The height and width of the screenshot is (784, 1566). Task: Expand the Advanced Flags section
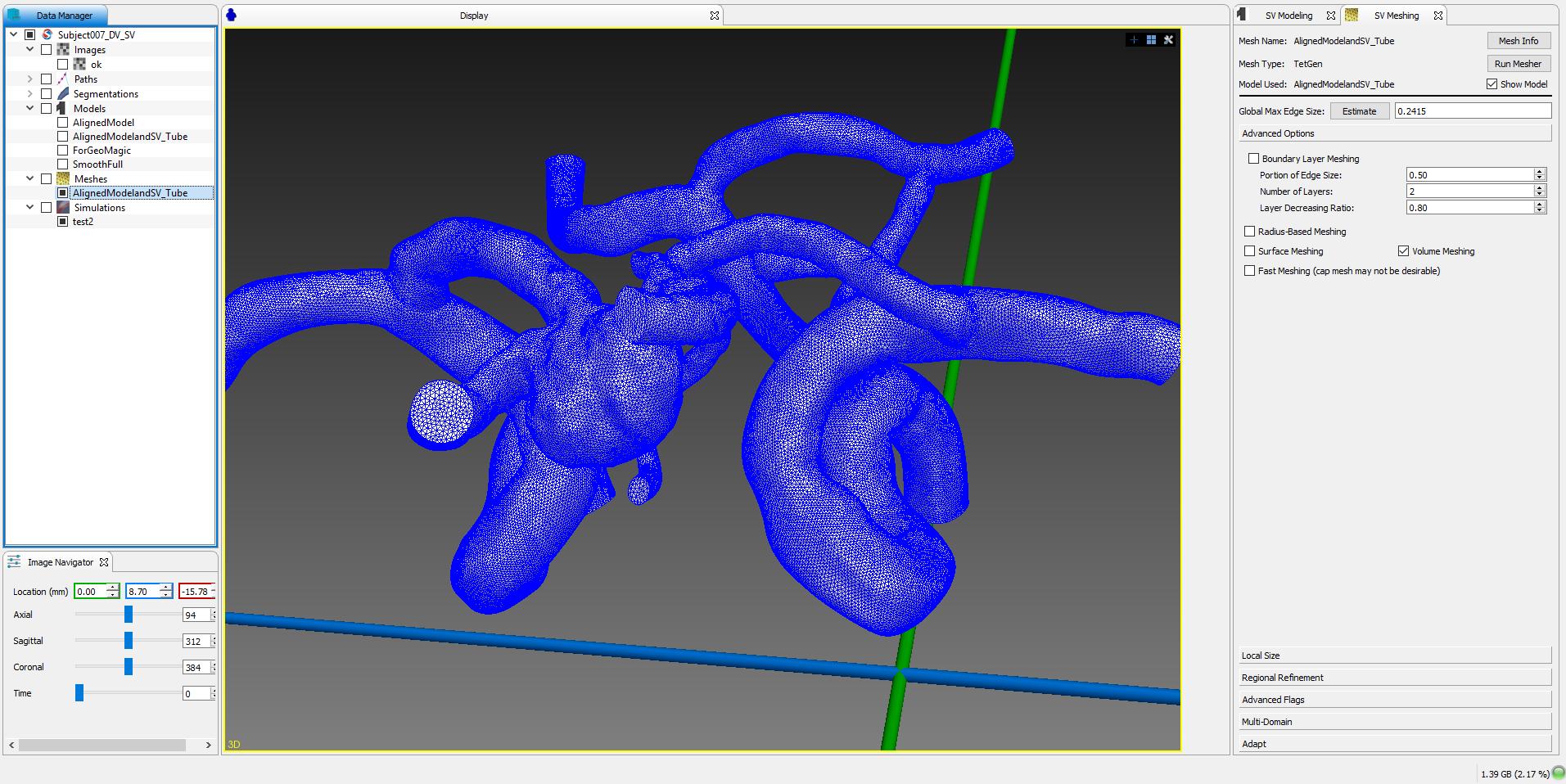[x=1394, y=700]
